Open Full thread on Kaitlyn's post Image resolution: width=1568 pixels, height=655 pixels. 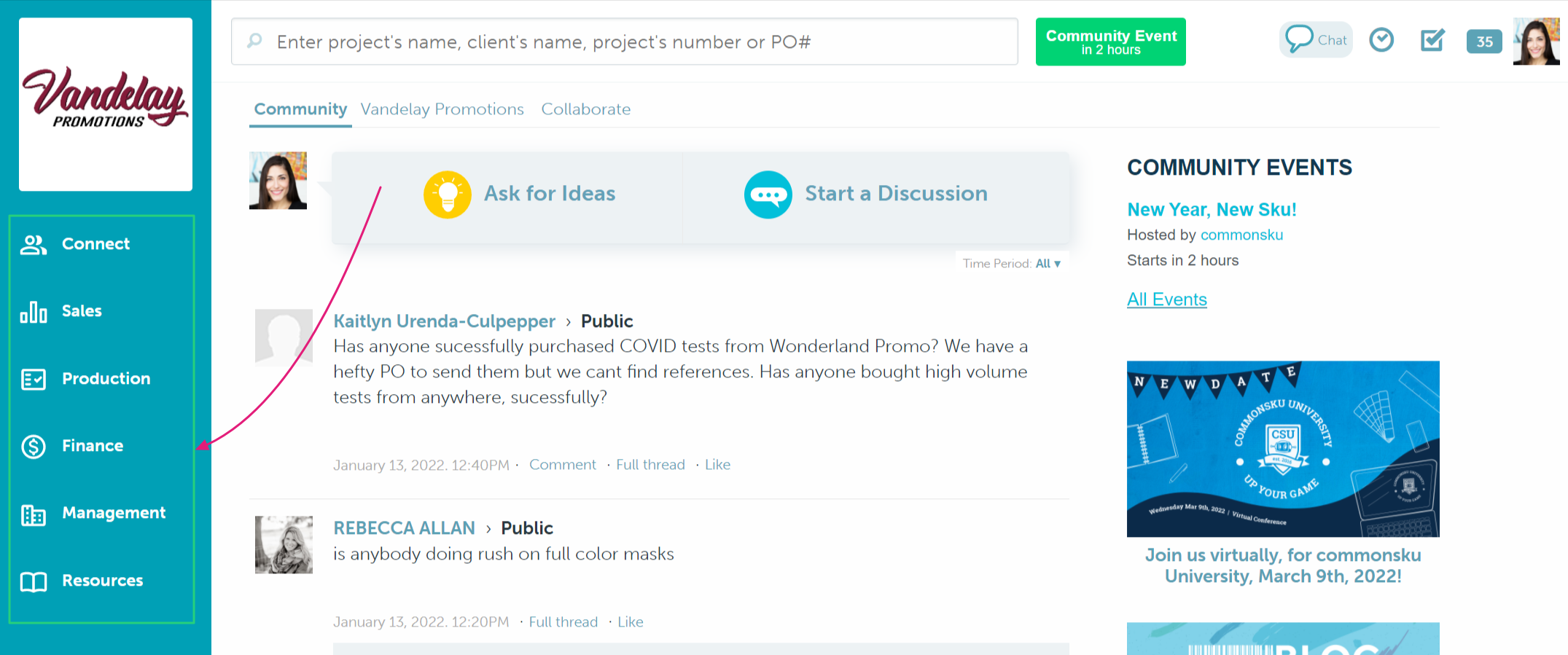pyautogui.click(x=650, y=465)
